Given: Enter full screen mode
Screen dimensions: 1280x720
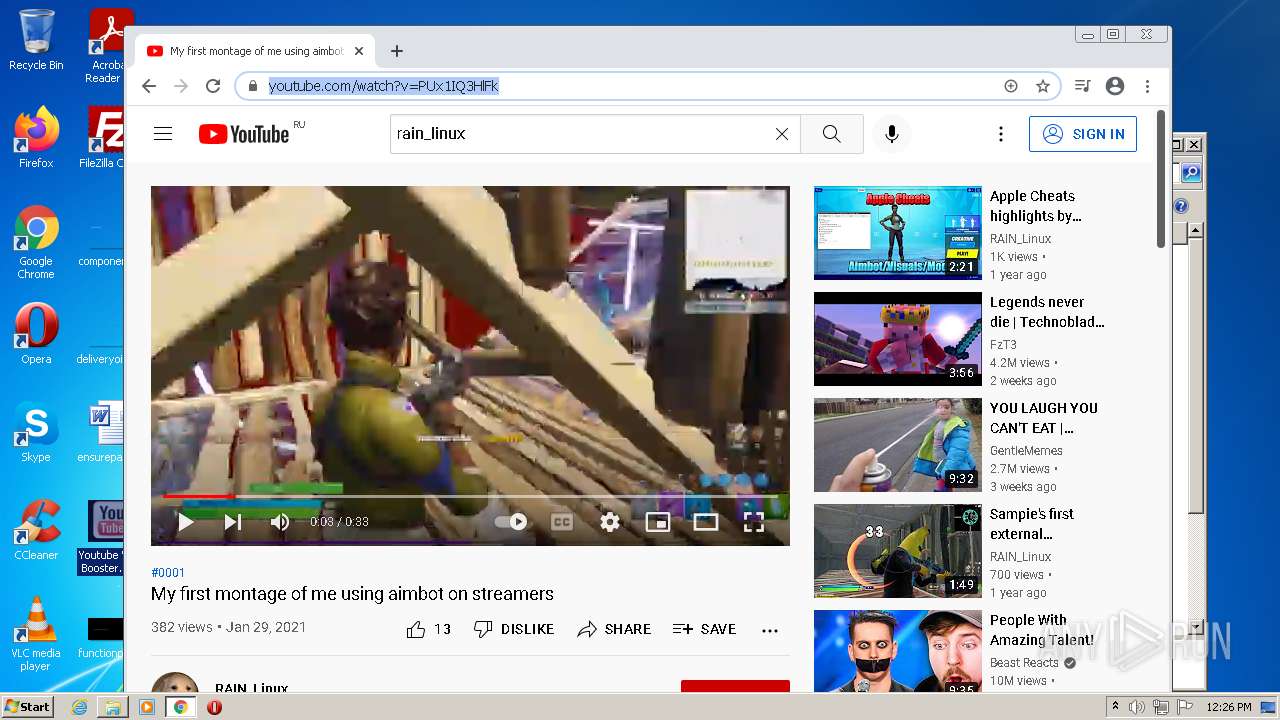Looking at the screenshot, I should point(754,521).
